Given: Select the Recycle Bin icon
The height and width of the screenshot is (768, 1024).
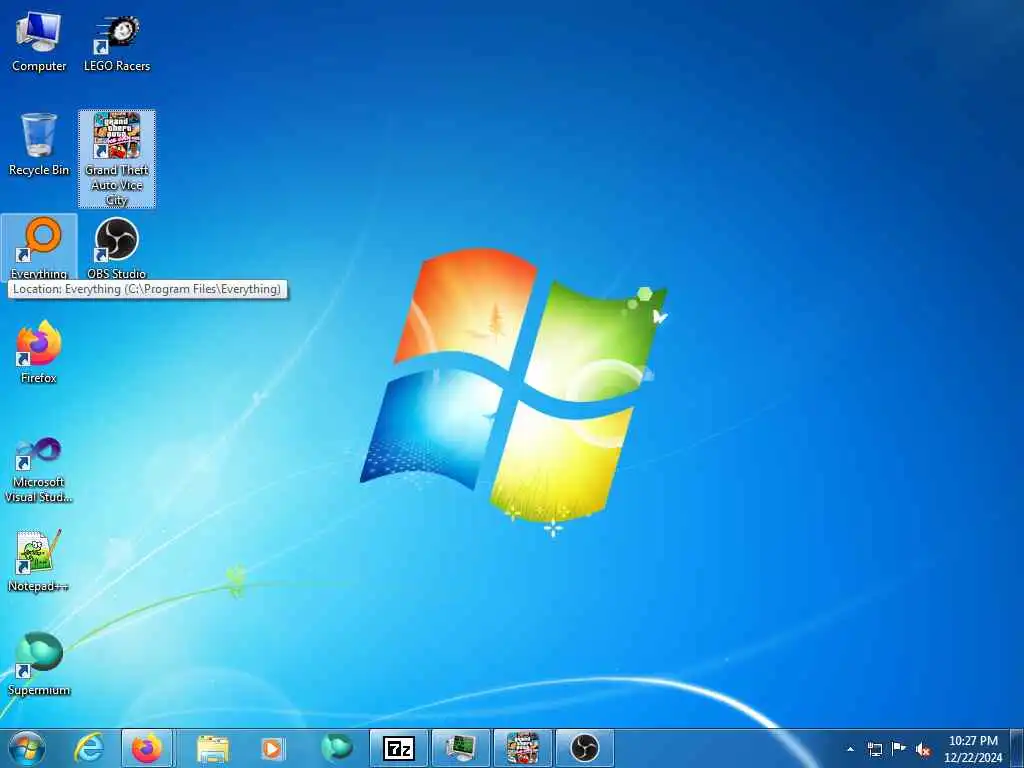Looking at the screenshot, I should [x=39, y=145].
